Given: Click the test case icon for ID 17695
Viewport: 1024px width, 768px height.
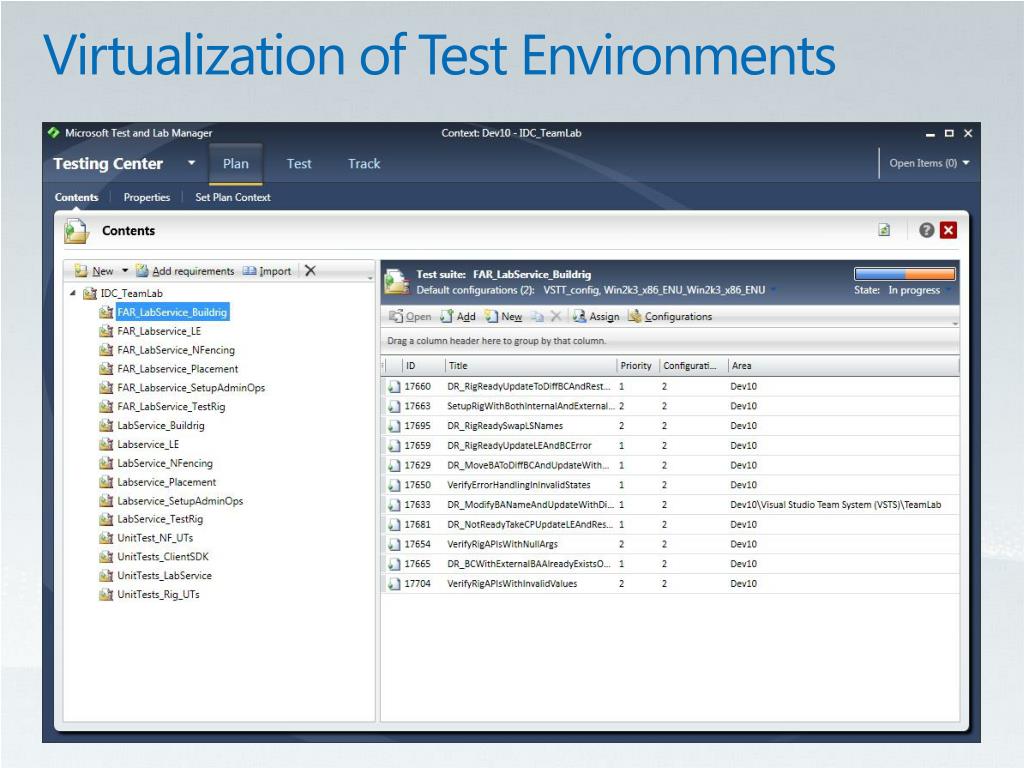Looking at the screenshot, I should [x=394, y=426].
